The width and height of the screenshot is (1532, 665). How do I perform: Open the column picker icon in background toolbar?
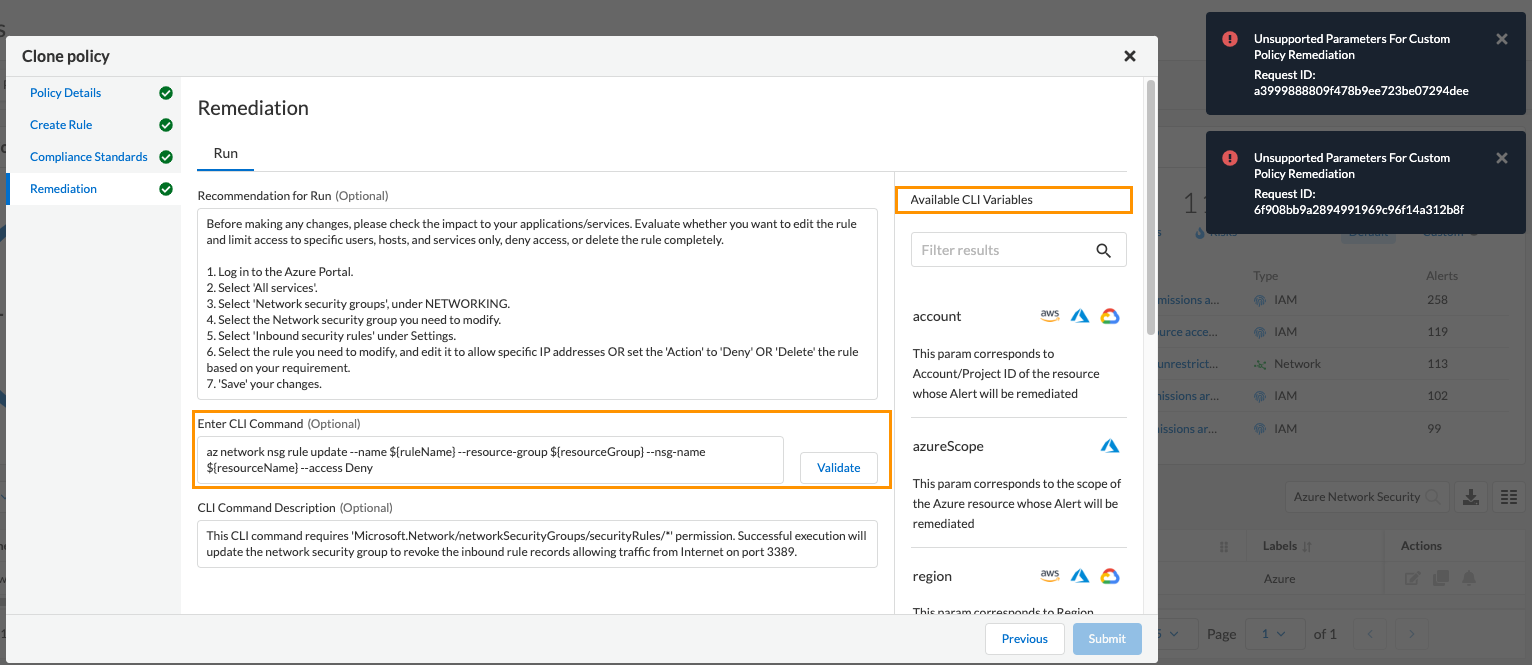(x=1508, y=497)
